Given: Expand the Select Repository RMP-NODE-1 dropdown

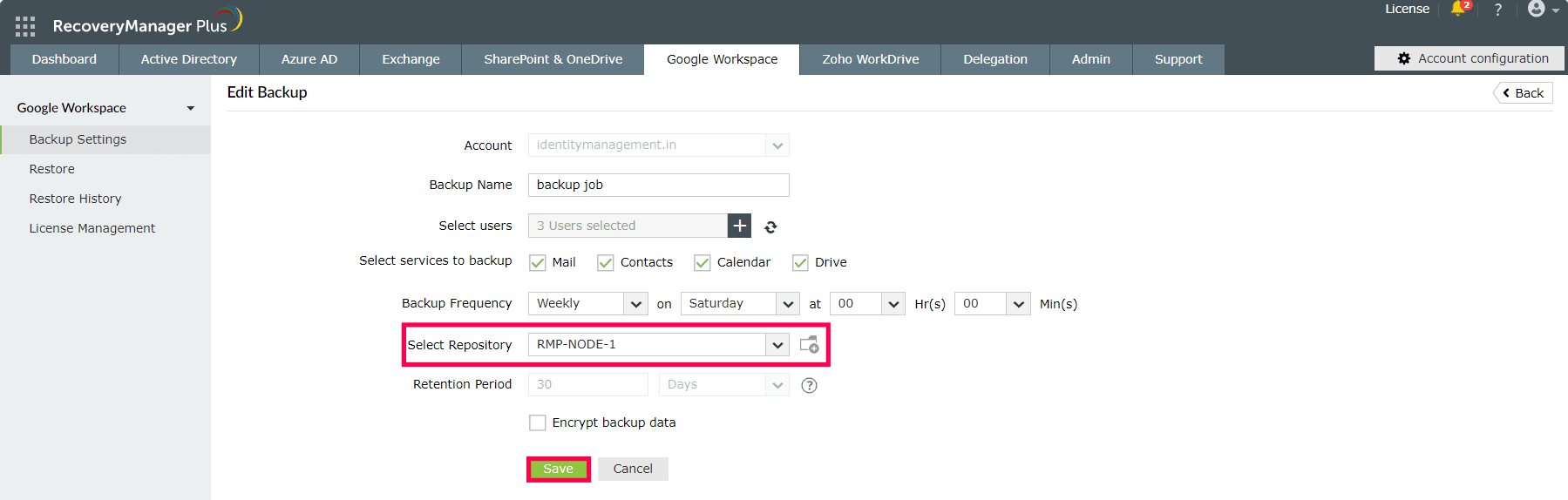Looking at the screenshot, I should click(x=658, y=344).
